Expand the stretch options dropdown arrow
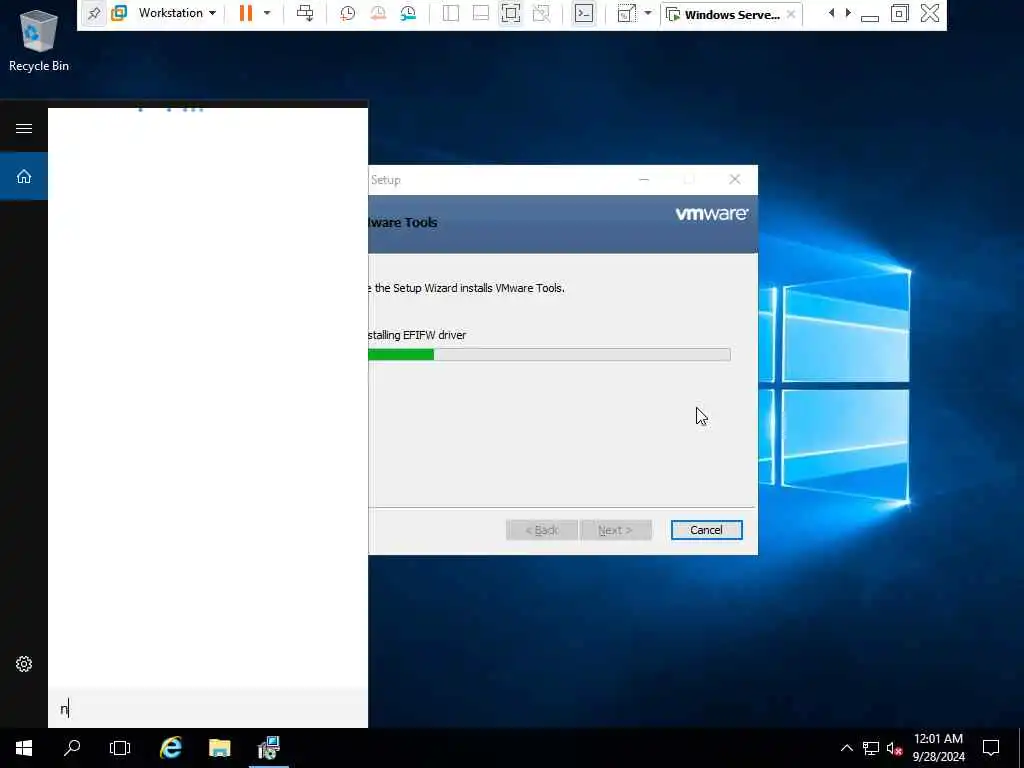Viewport: 1024px width, 768px height. [647, 13]
